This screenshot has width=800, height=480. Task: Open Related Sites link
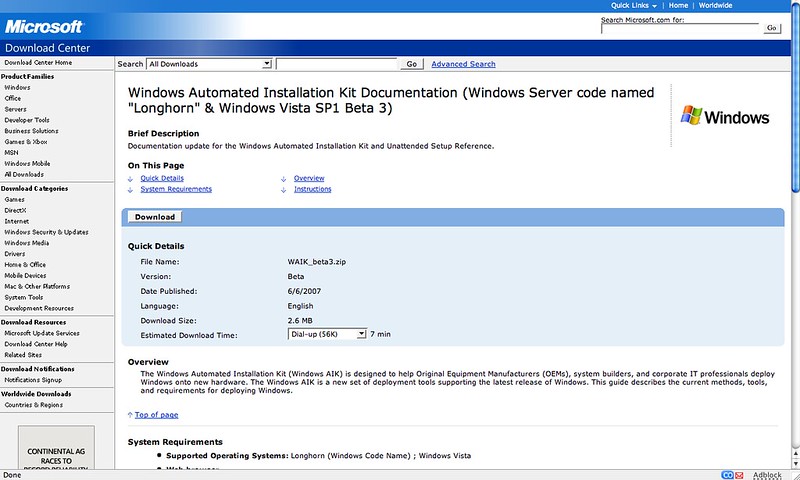pyautogui.click(x=23, y=355)
